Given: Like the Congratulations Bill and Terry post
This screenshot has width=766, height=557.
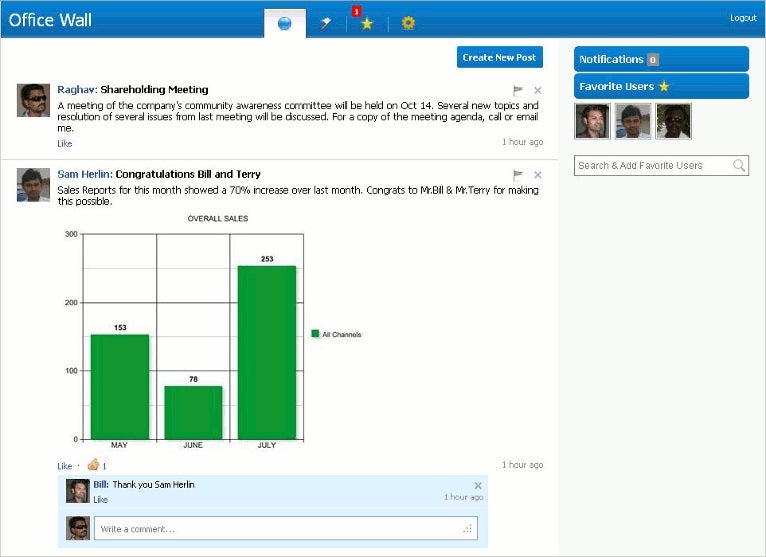Looking at the screenshot, I should (x=64, y=466).
